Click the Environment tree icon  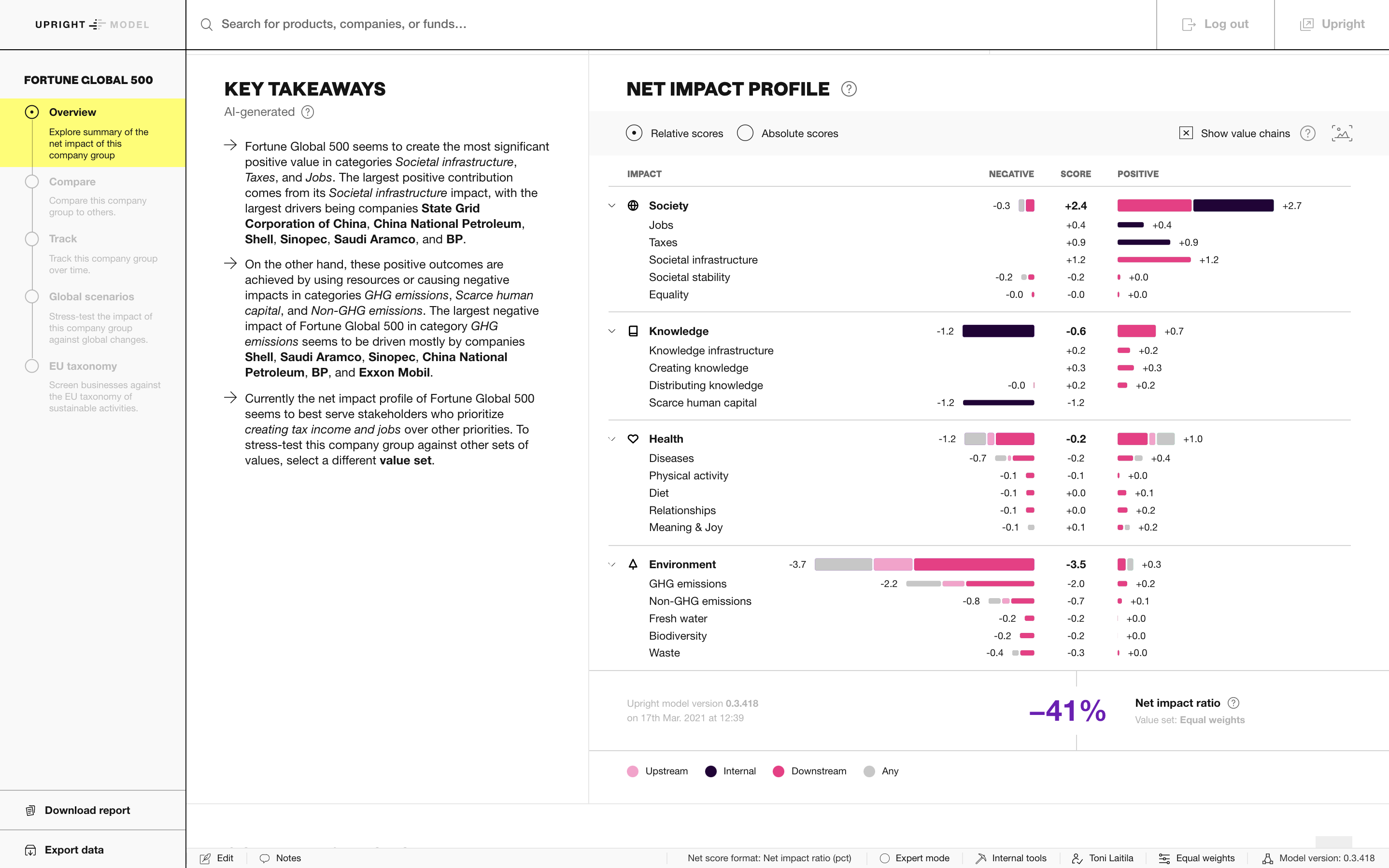633,564
